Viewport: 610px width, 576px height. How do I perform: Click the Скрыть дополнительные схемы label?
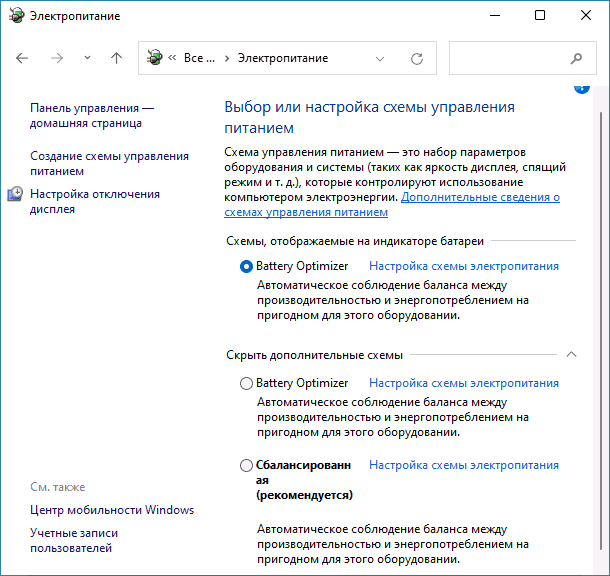(314, 355)
